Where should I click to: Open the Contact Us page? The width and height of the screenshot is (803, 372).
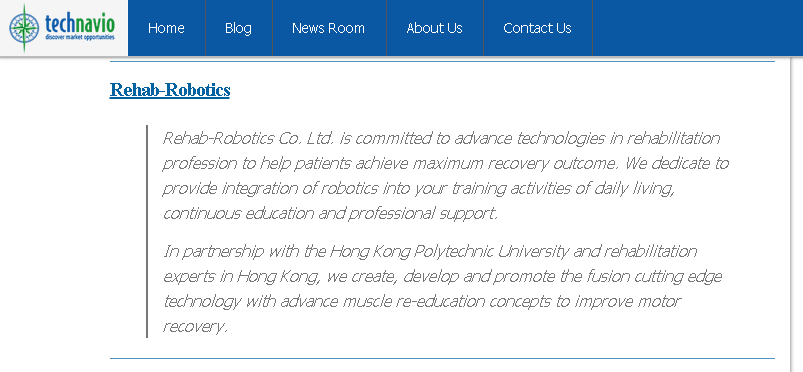point(537,28)
